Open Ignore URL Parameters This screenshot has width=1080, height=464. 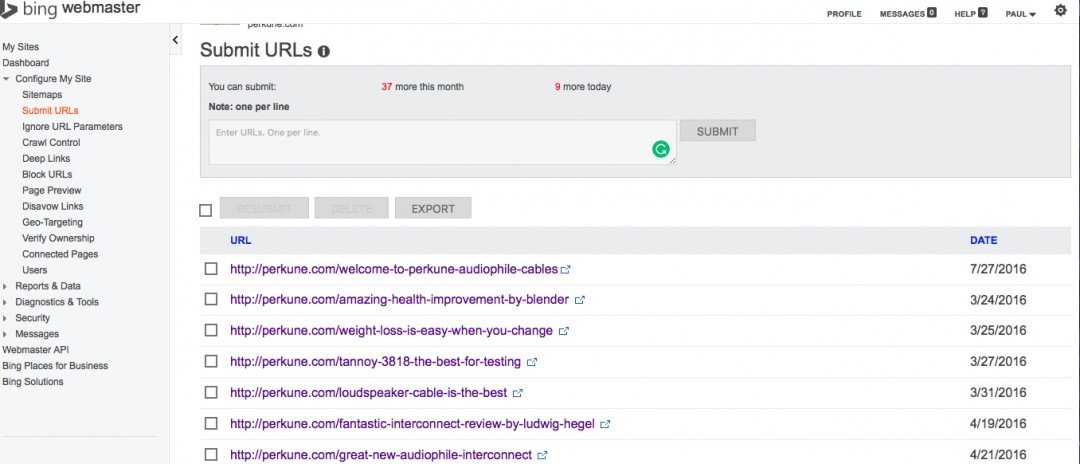click(x=72, y=127)
